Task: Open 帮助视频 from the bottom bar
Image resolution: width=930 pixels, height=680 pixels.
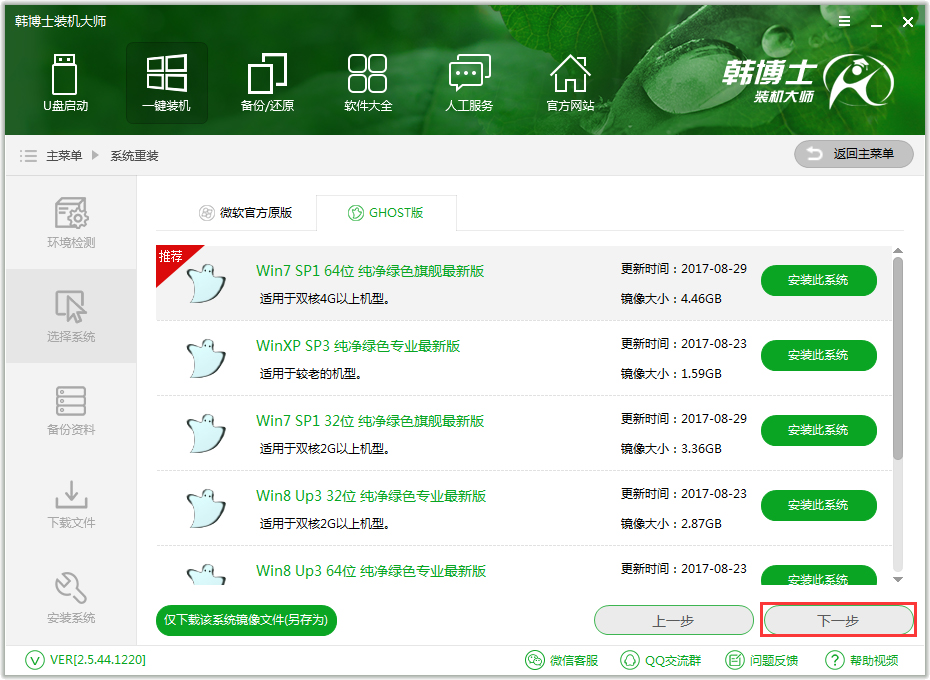Action: [862, 660]
